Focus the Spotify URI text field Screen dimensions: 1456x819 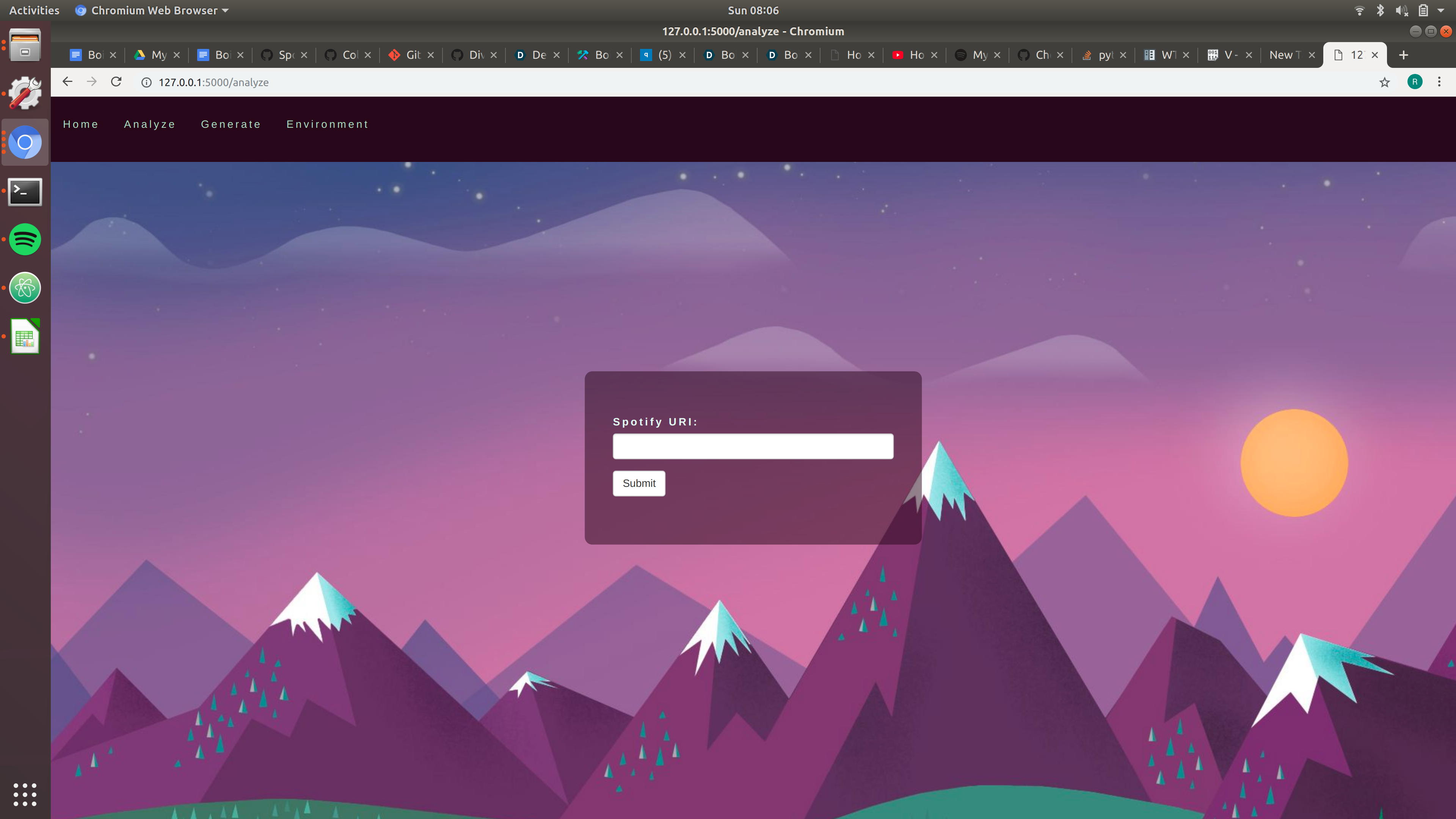coord(753,447)
